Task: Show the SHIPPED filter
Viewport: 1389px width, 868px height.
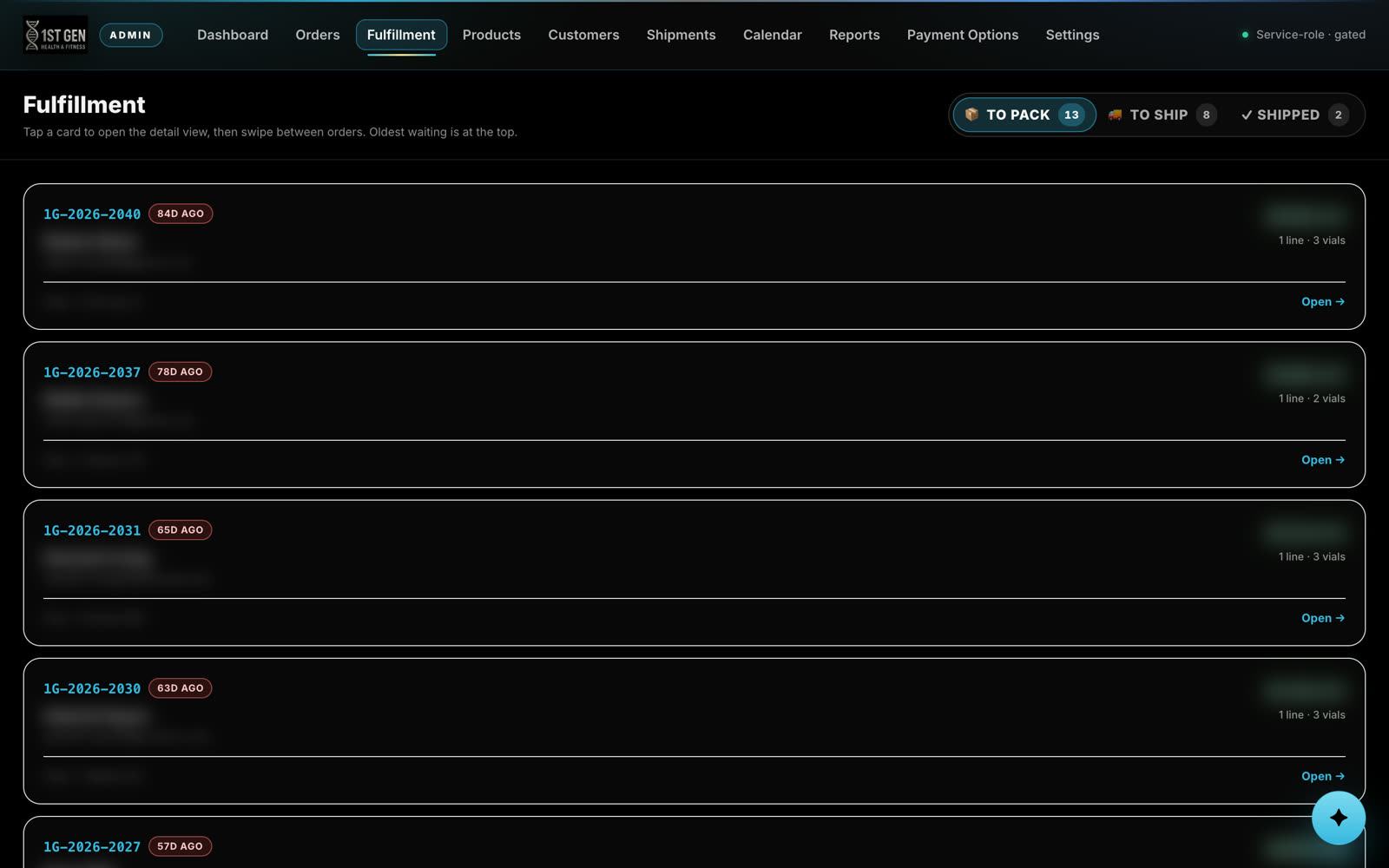Action: 1294,115
